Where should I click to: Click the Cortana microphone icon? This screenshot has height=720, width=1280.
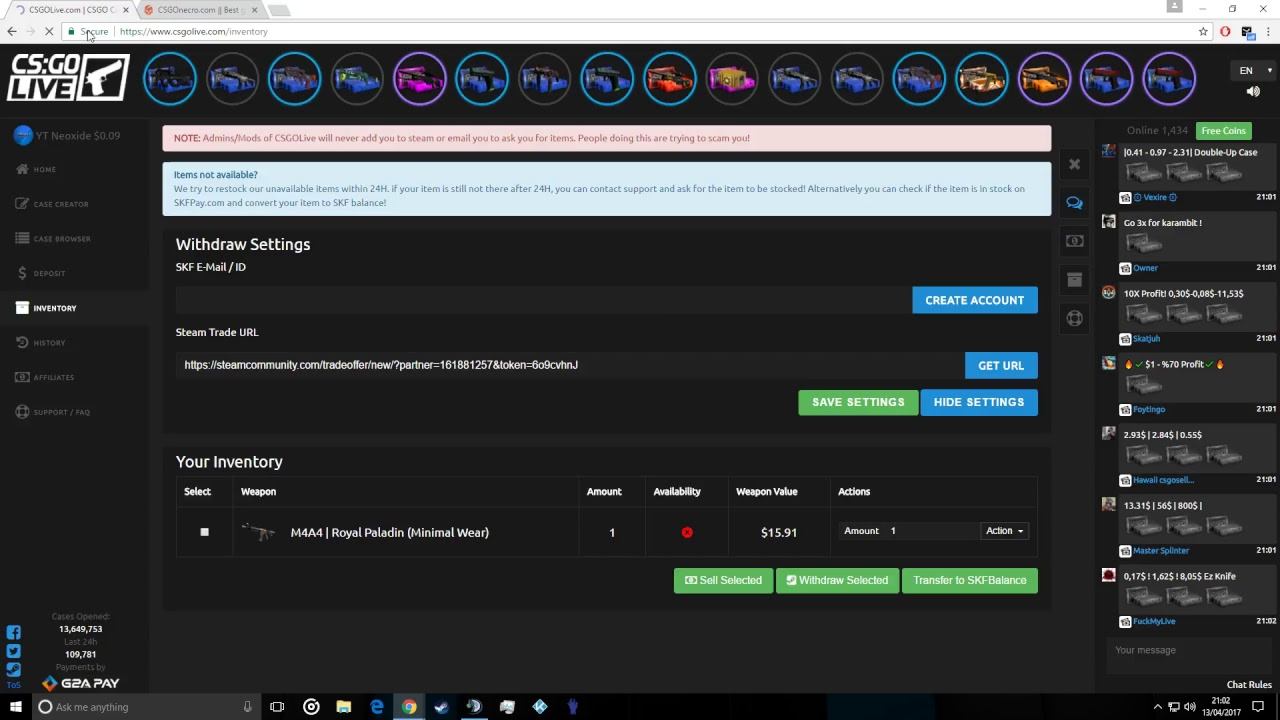pyautogui.click(x=247, y=707)
